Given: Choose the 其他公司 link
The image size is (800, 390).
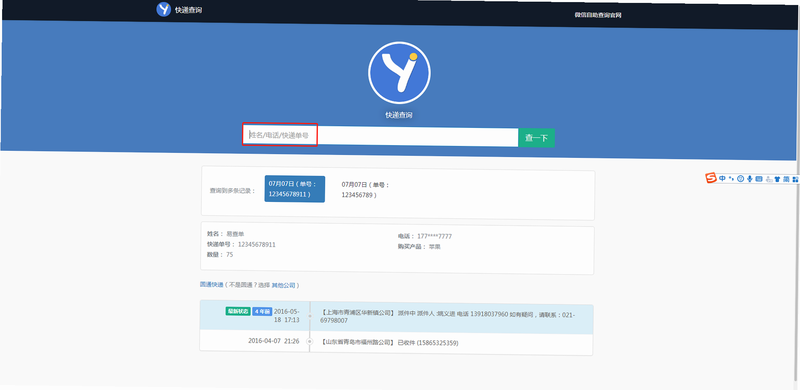Looking at the screenshot, I should pos(283,285).
